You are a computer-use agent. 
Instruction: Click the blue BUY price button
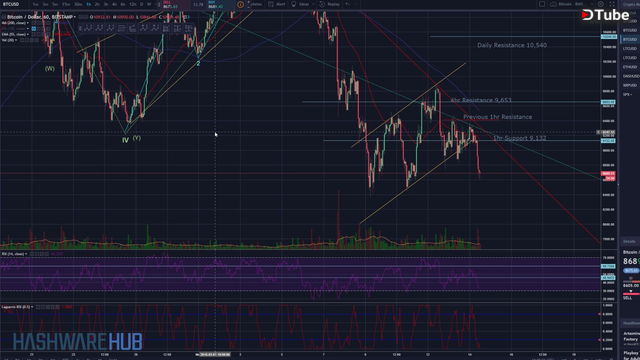coord(221,4)
